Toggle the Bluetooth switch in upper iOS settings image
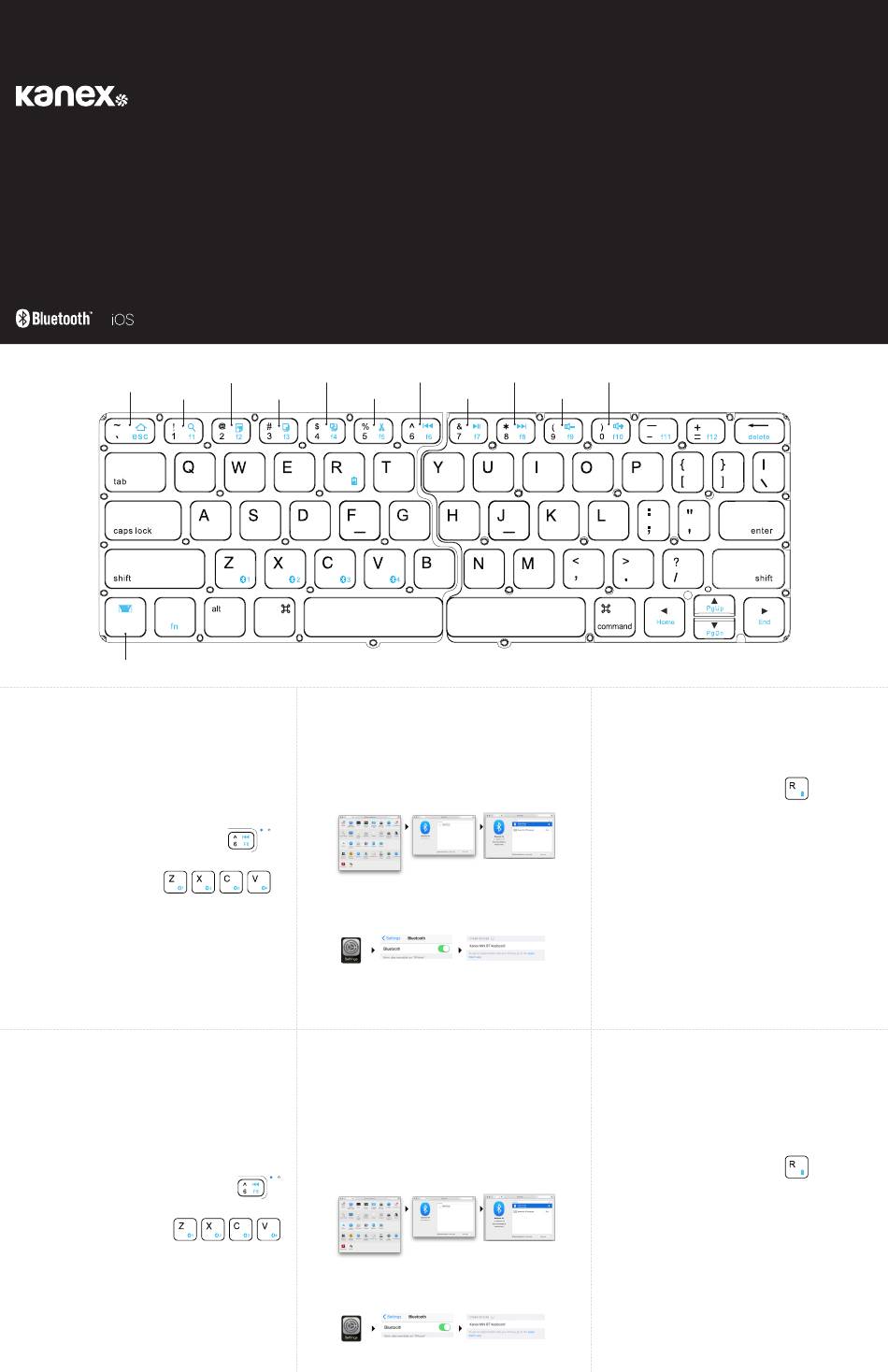 [444, 948]
